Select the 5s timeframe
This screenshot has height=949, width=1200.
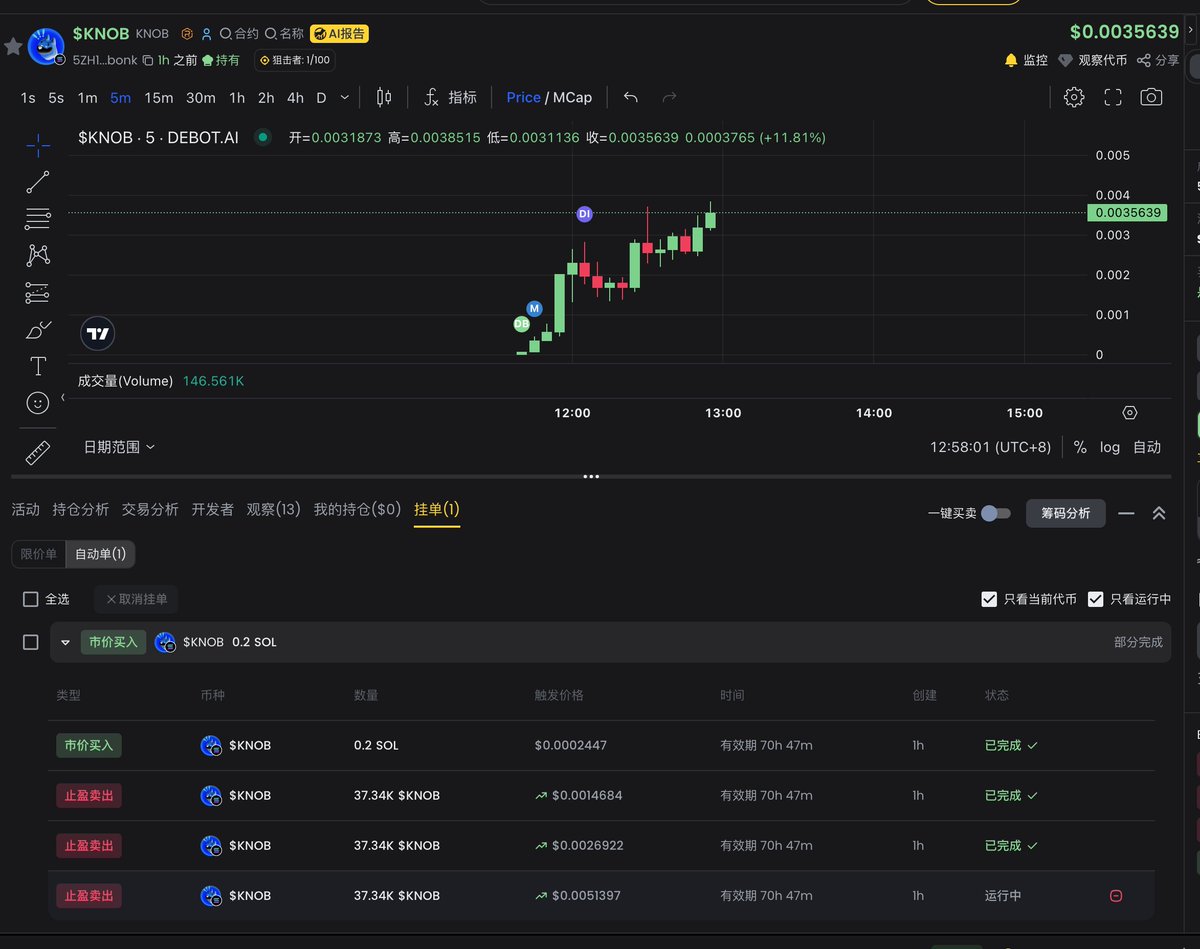point(56,97)
